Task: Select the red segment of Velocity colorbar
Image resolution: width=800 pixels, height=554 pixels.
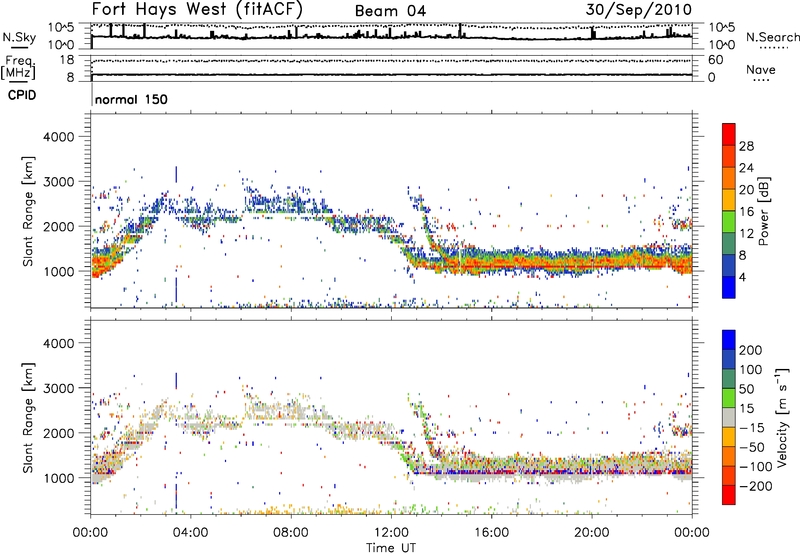Action: [x=729, y=495]
